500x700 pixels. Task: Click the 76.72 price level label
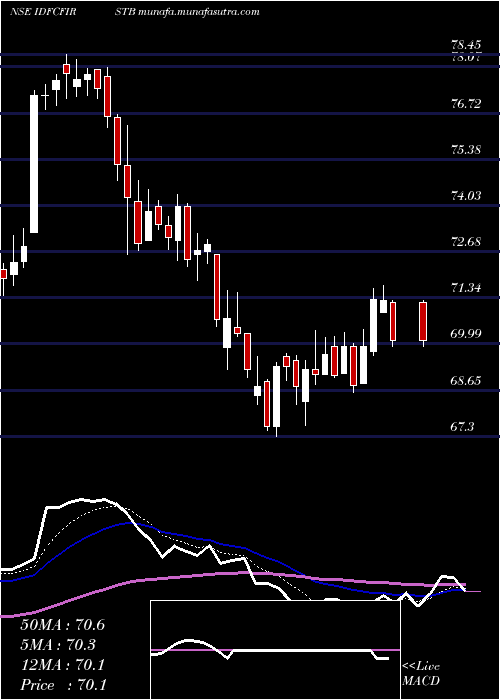click(466, 104)
